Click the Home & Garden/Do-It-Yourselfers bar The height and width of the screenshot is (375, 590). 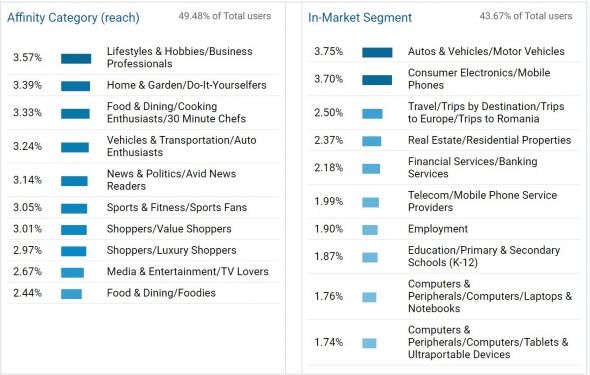(x=76, y=86)
